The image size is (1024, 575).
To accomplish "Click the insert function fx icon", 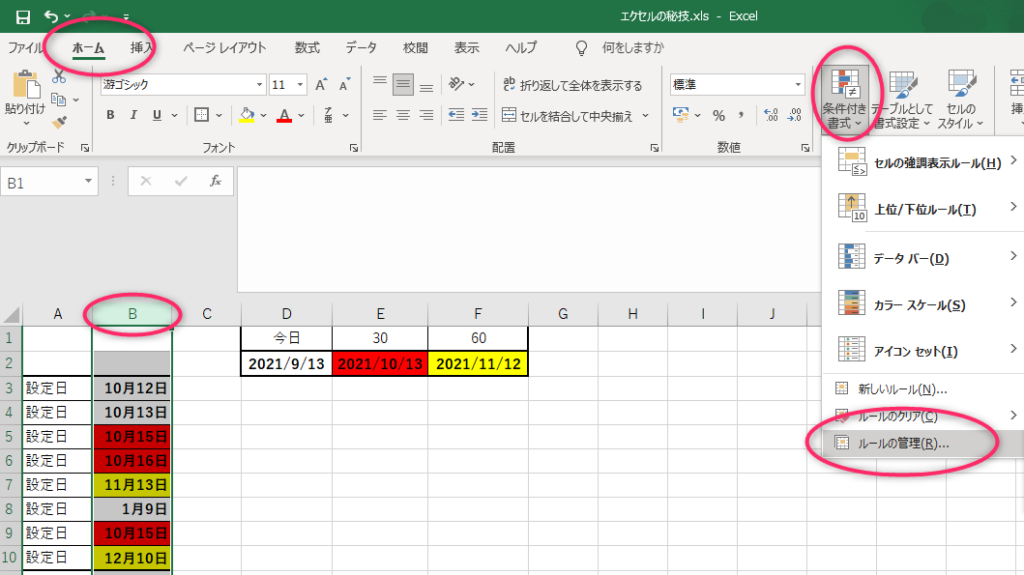I will 215,181.
